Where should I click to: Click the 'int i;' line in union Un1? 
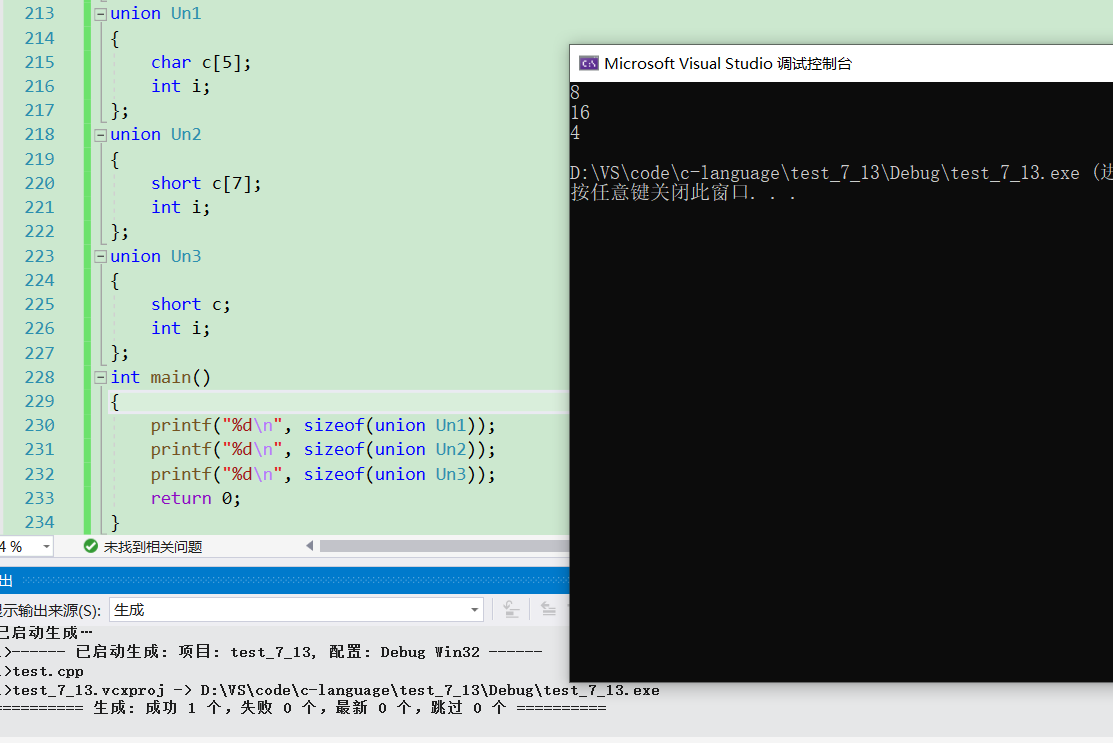tap(180, 87)
